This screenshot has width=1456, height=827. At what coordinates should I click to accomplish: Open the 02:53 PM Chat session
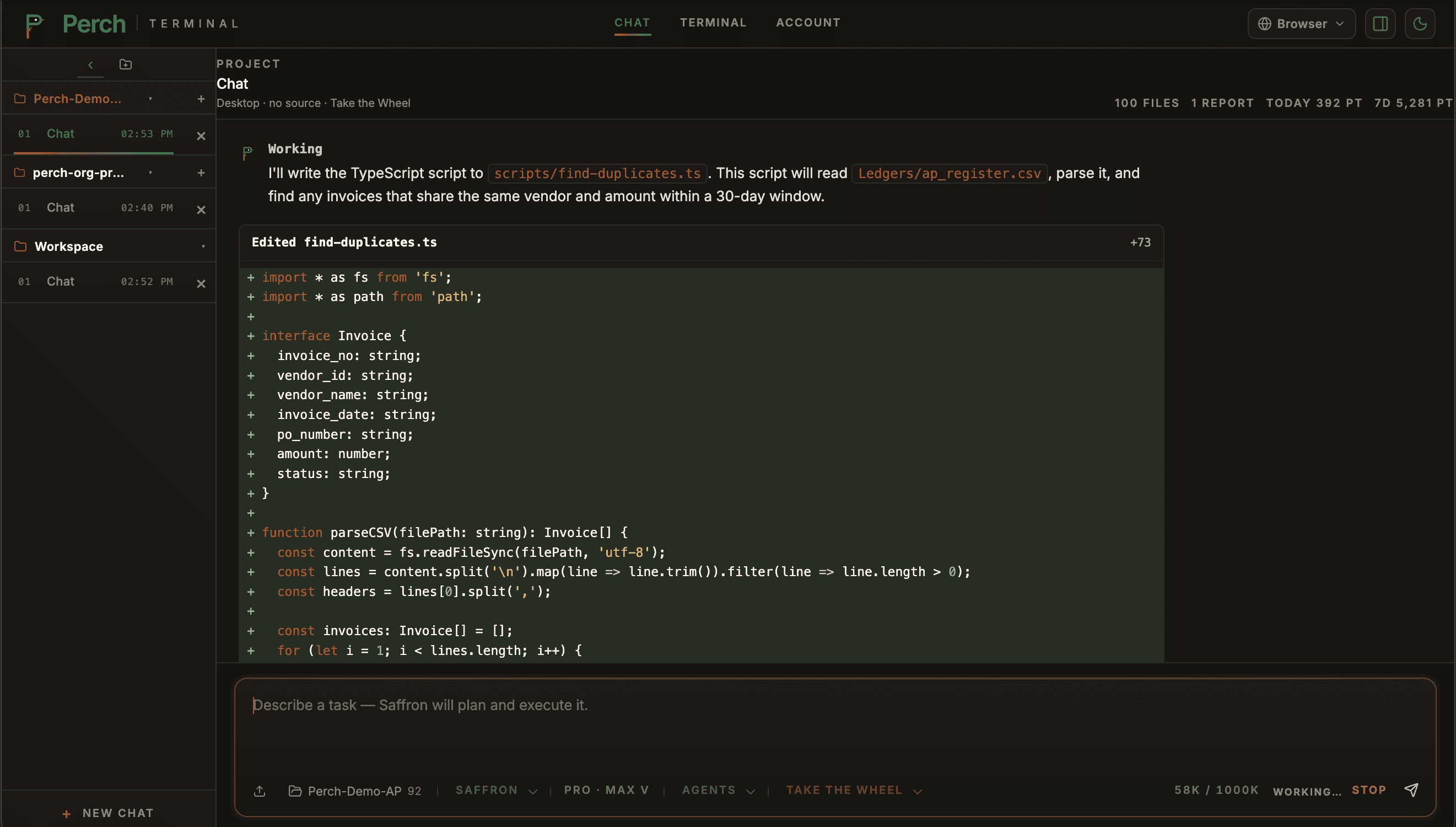pos(95,134)
